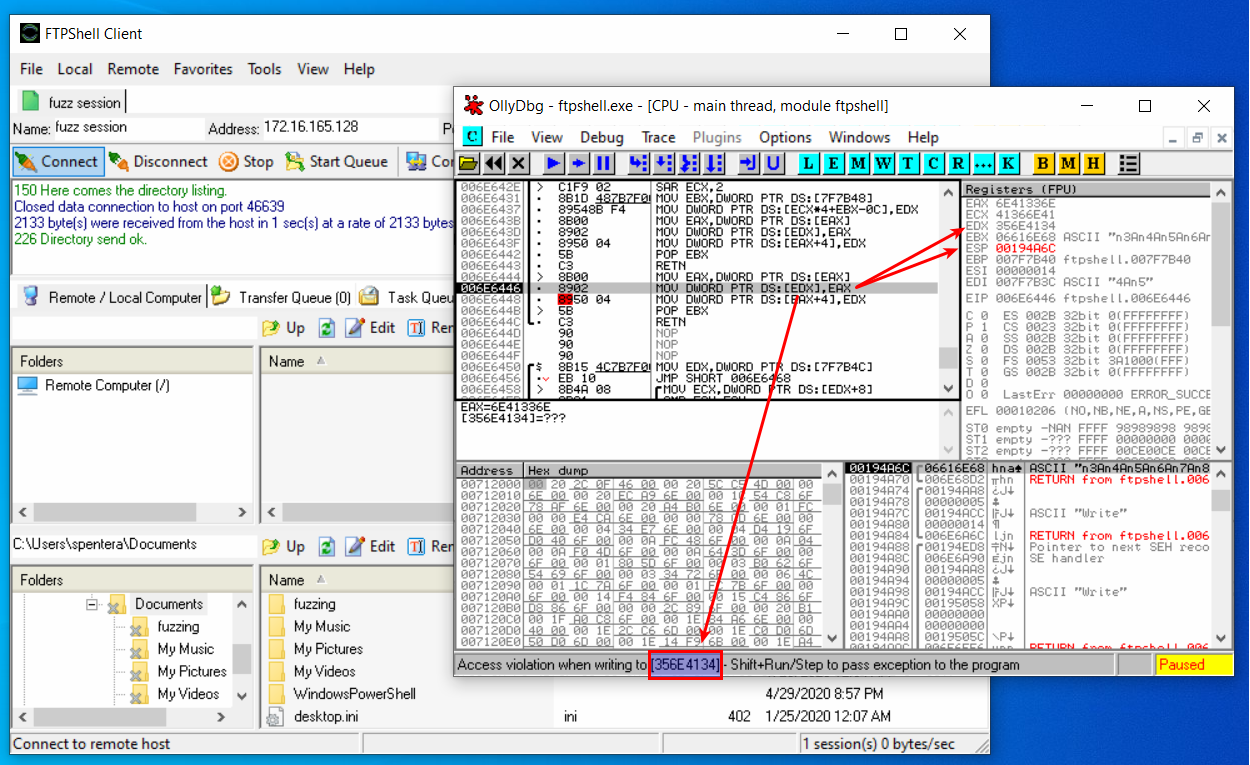Click Address field 172.16.165.128
Viewport: 1250px width, 765px height.
pos(350,128)
